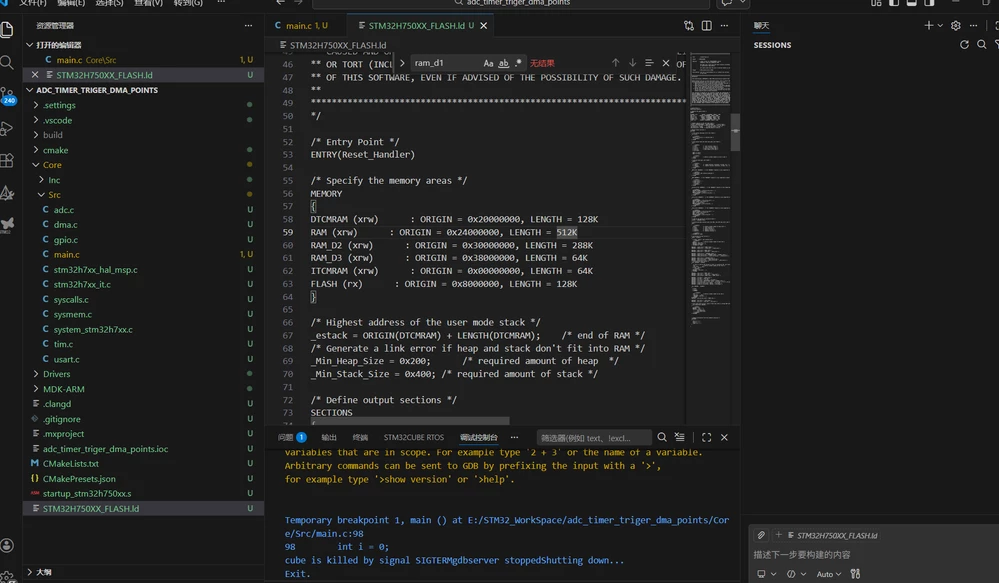The height and width of the screenshot is (583, 999).
Task: Toggle Match Whole Word in find widget
Action: point(503,63)
